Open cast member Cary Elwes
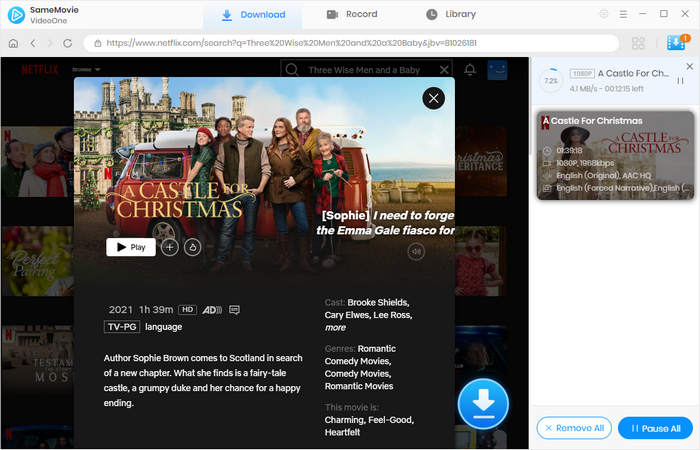 coord(347,315)
